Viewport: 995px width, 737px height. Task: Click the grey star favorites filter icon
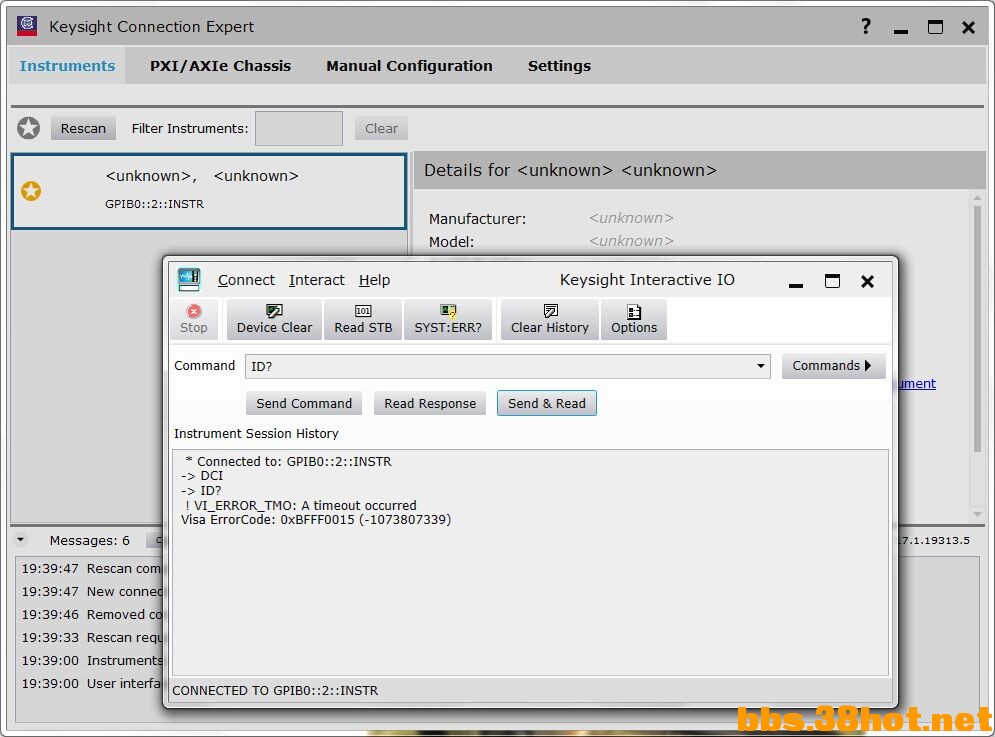tap(29, 128)
